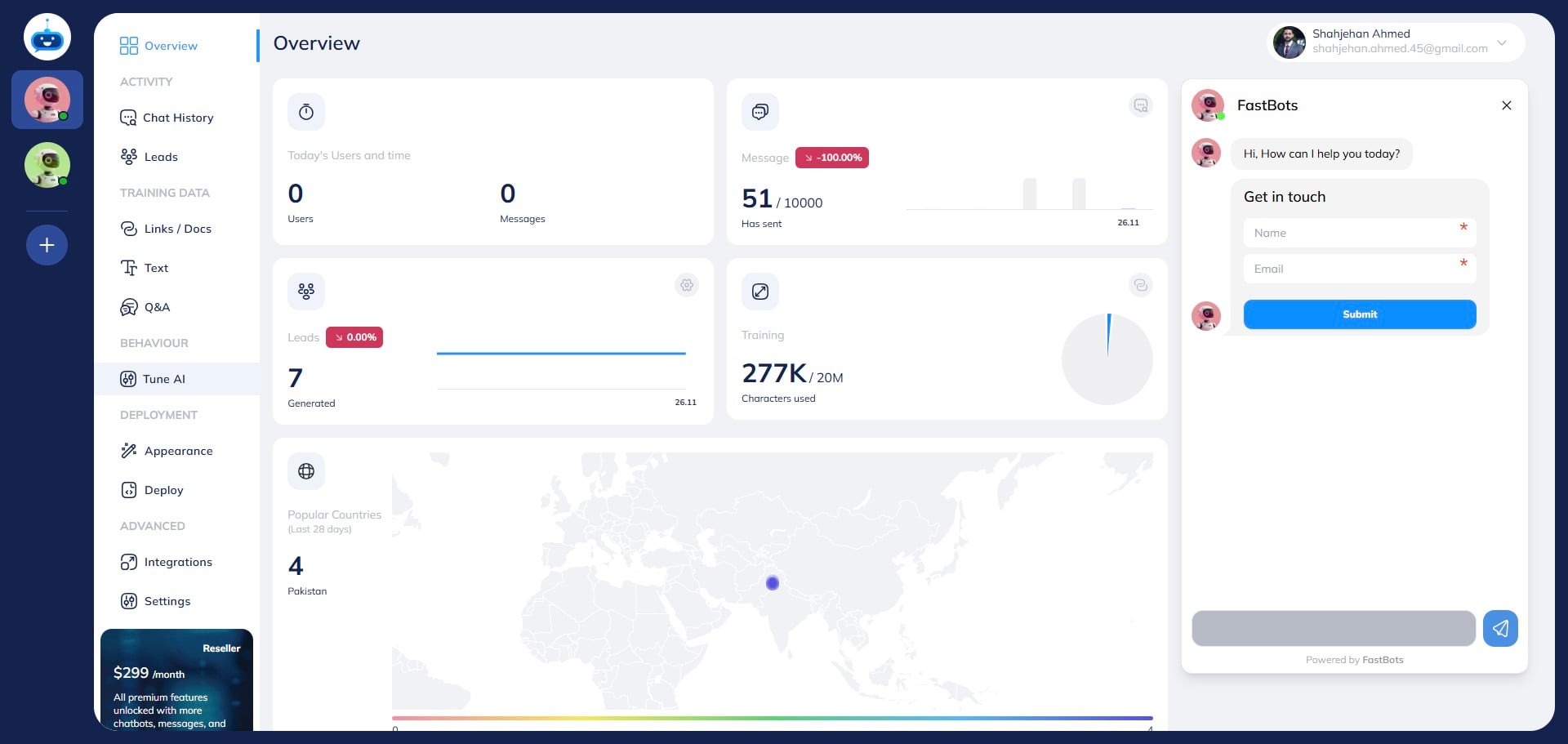The image size is (1568, 744).
Task: Click the send message paper plane icon
Action: (x=1500, y=628)
